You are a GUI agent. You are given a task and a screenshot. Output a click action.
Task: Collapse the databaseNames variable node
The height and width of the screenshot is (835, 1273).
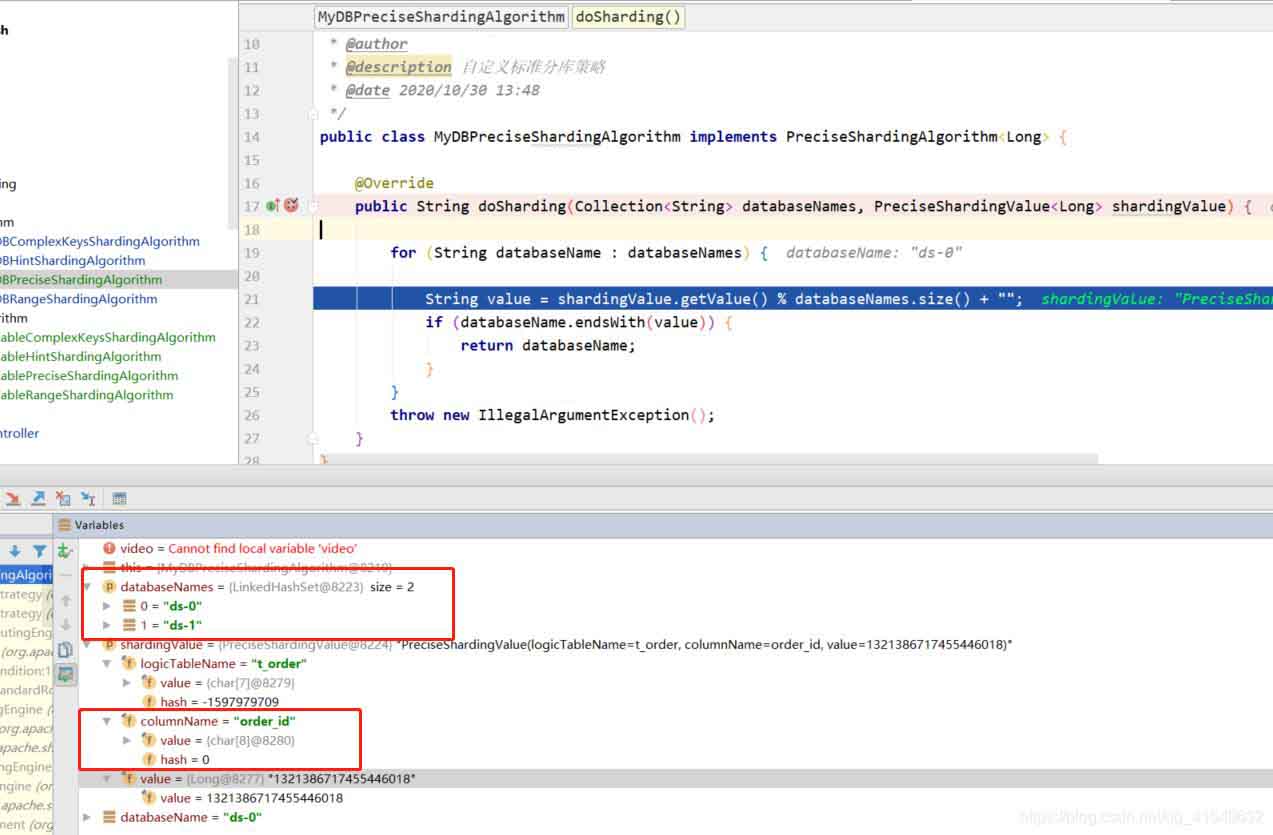point(88,587)
